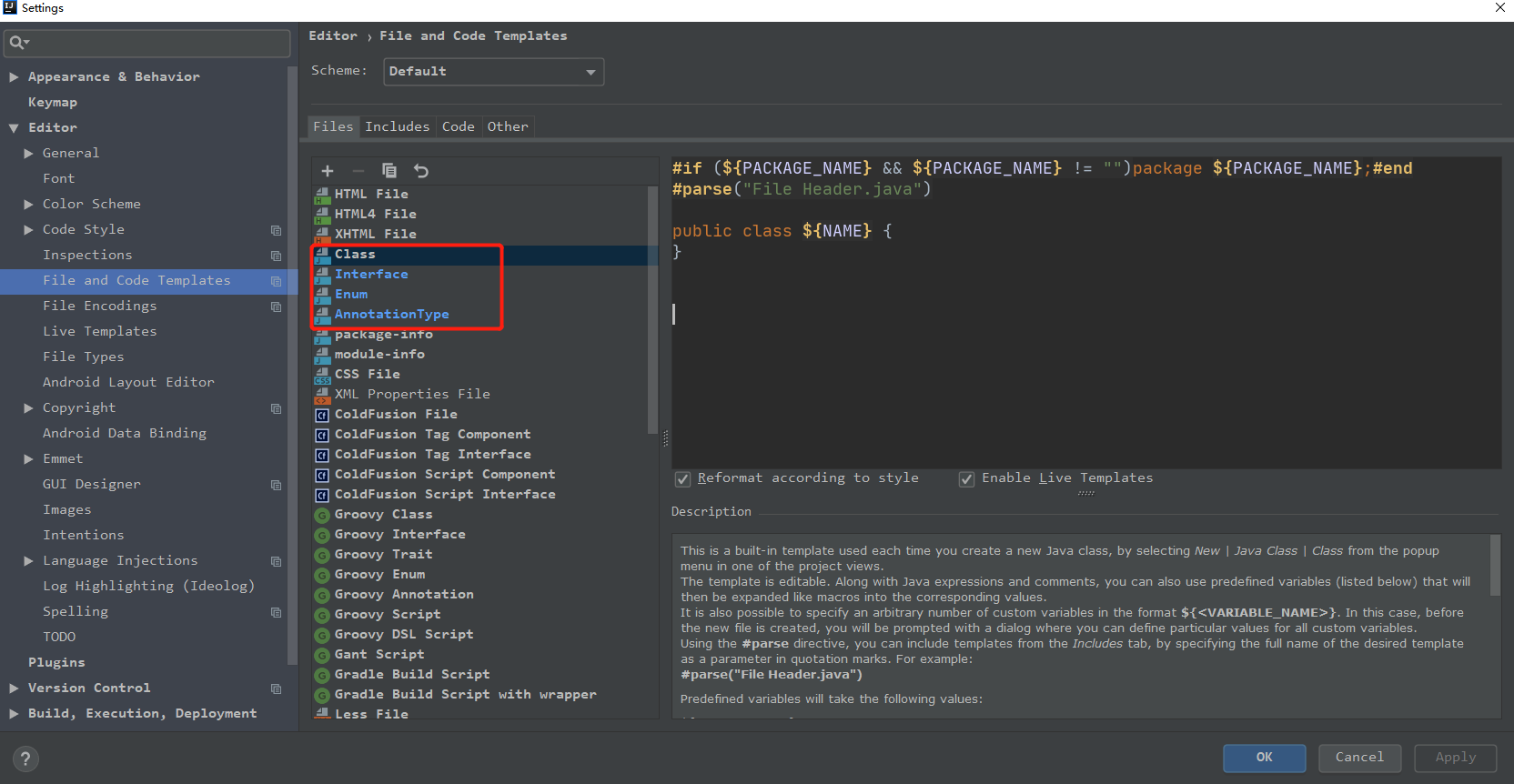The height and width of the screenshot is (784, 1514).
Task: Expand Appearance & Behavior section
Action: click(x=15, y=77)
